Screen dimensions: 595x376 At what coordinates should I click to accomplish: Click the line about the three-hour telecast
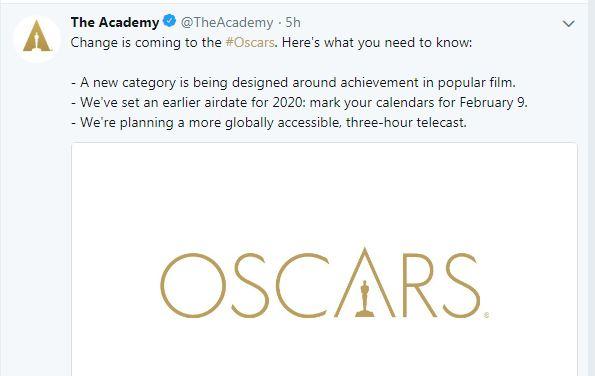pyautogui.click(x=269, y=123)
